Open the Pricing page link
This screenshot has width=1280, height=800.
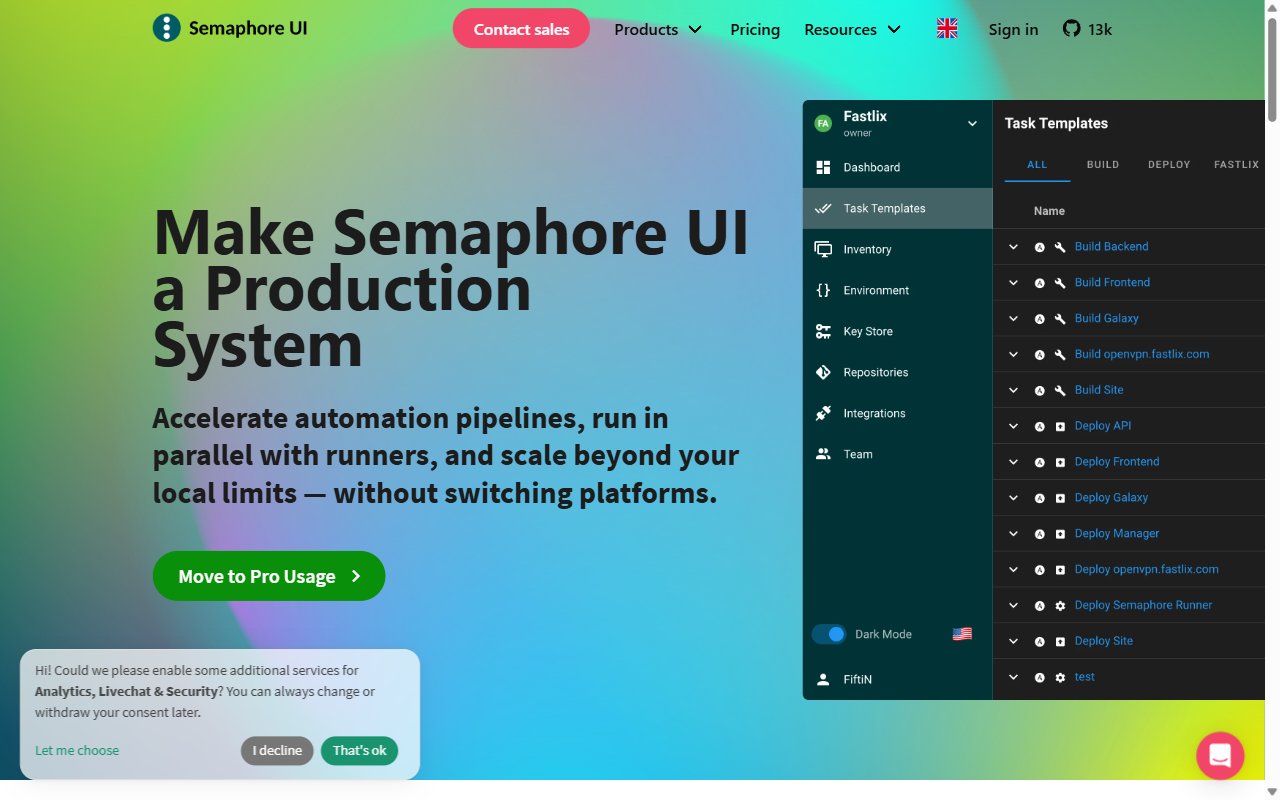(755, 29)
